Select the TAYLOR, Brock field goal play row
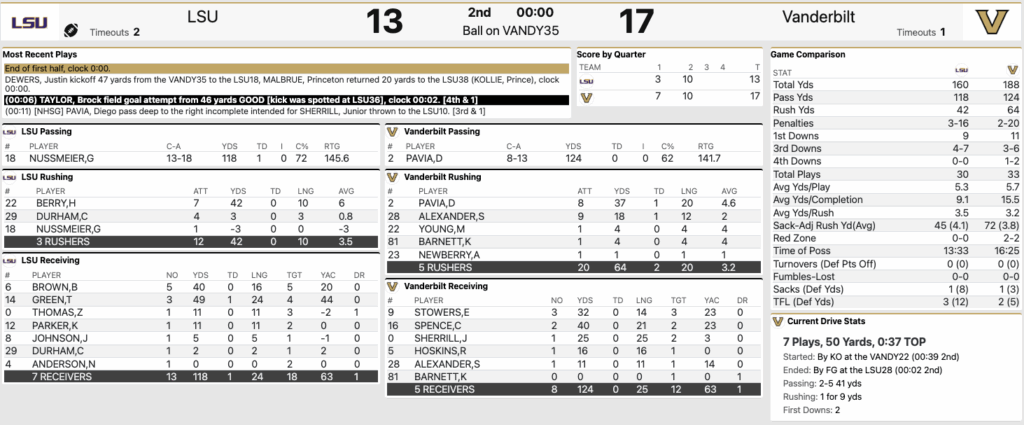Viewport: 1024px width, 425px height. coord(285,99)
